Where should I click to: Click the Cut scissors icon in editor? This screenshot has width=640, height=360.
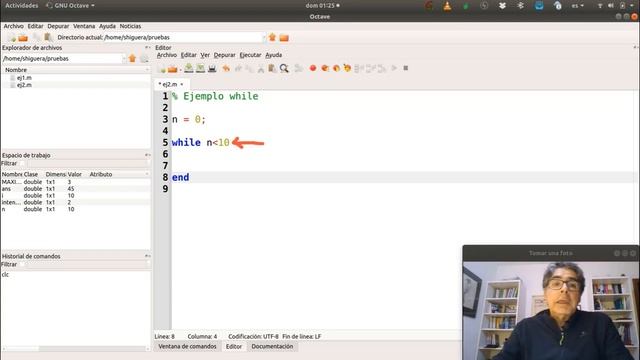click(x=261, y=69)
